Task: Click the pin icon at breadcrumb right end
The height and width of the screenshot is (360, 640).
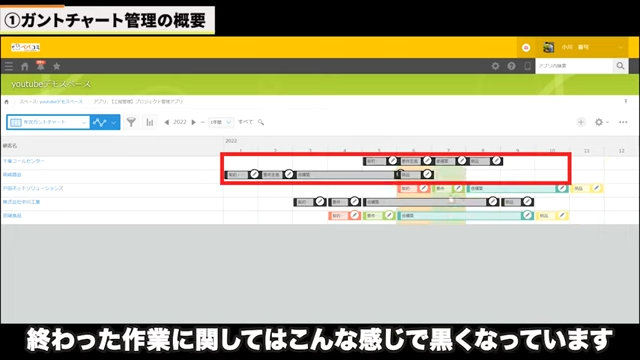Action: (626, 101)
